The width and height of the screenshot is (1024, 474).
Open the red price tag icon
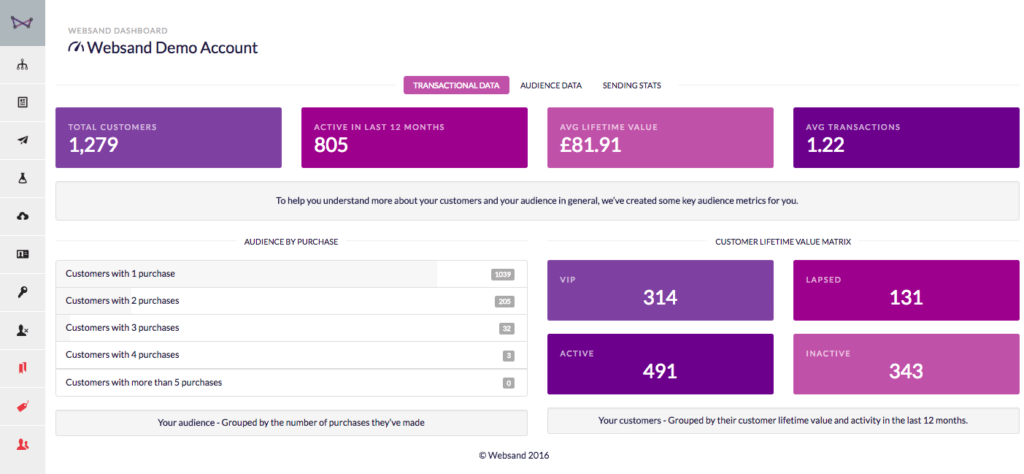(x=22, y=407)
